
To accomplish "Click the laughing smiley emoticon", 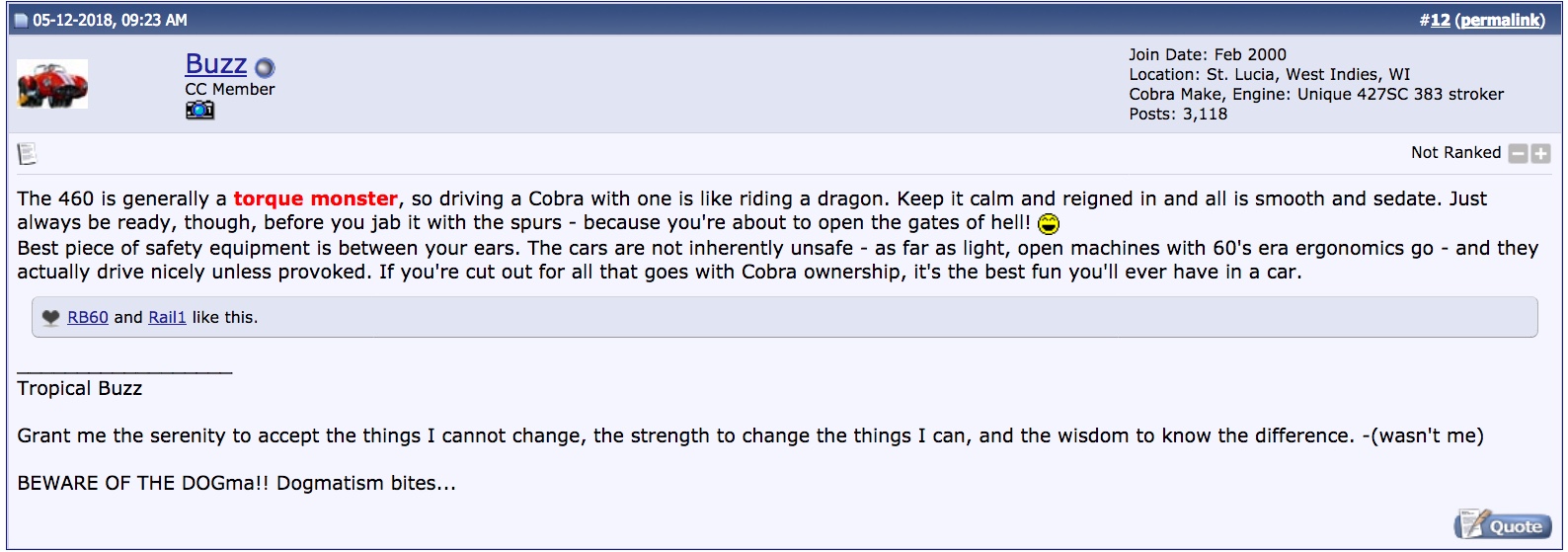I will (x=1049, y=224).
